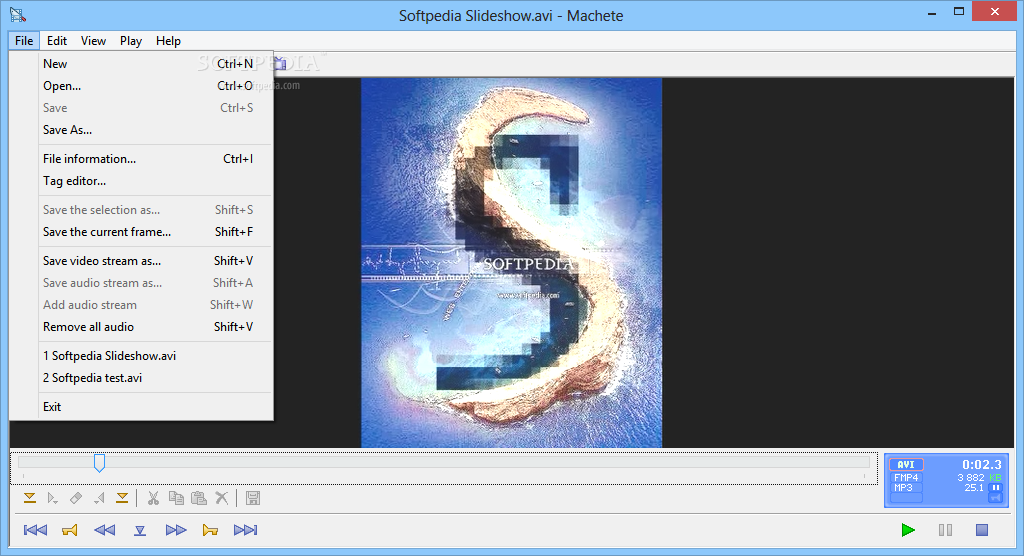Click the Machete app icon in title bar
This screenshot has height=556, width=1024.
18,14
